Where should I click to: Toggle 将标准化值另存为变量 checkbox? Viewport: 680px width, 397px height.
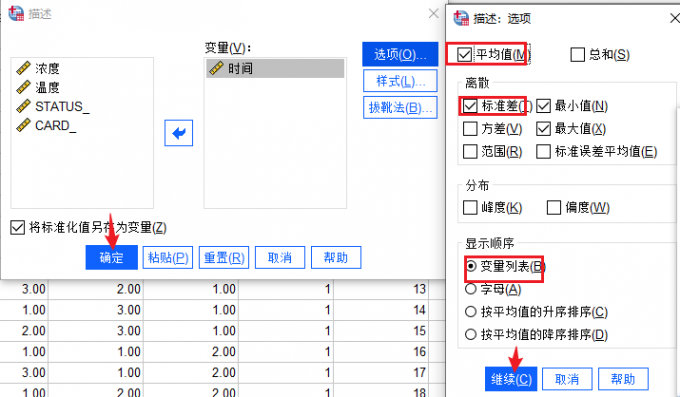pos(17,227)
